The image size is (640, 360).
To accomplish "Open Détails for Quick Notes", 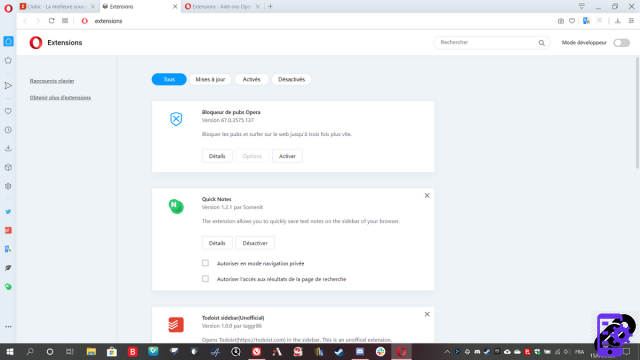I will (x=217, y=243).
